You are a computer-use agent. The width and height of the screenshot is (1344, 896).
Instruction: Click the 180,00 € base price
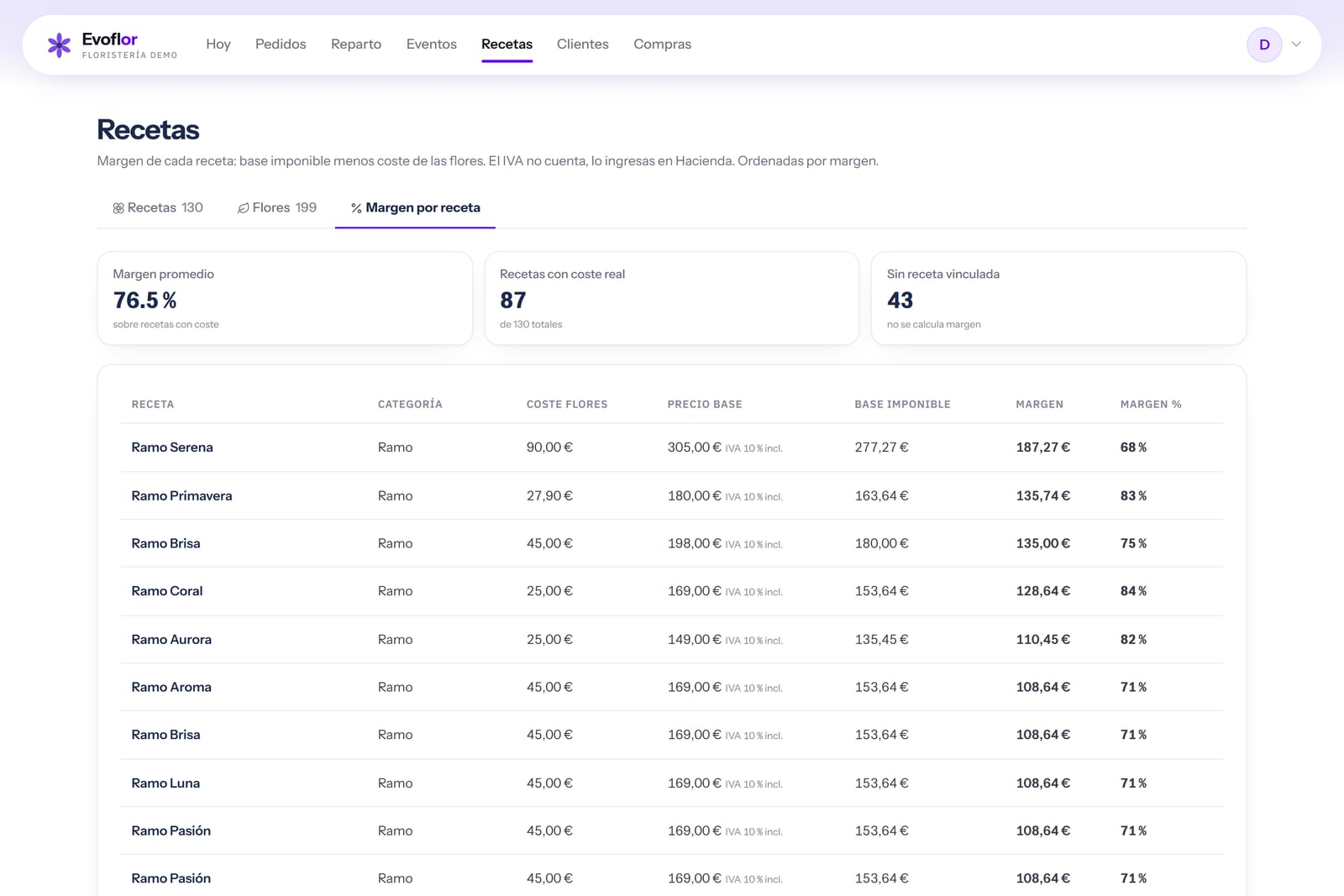pyautogui.click(x=695, y=495)
